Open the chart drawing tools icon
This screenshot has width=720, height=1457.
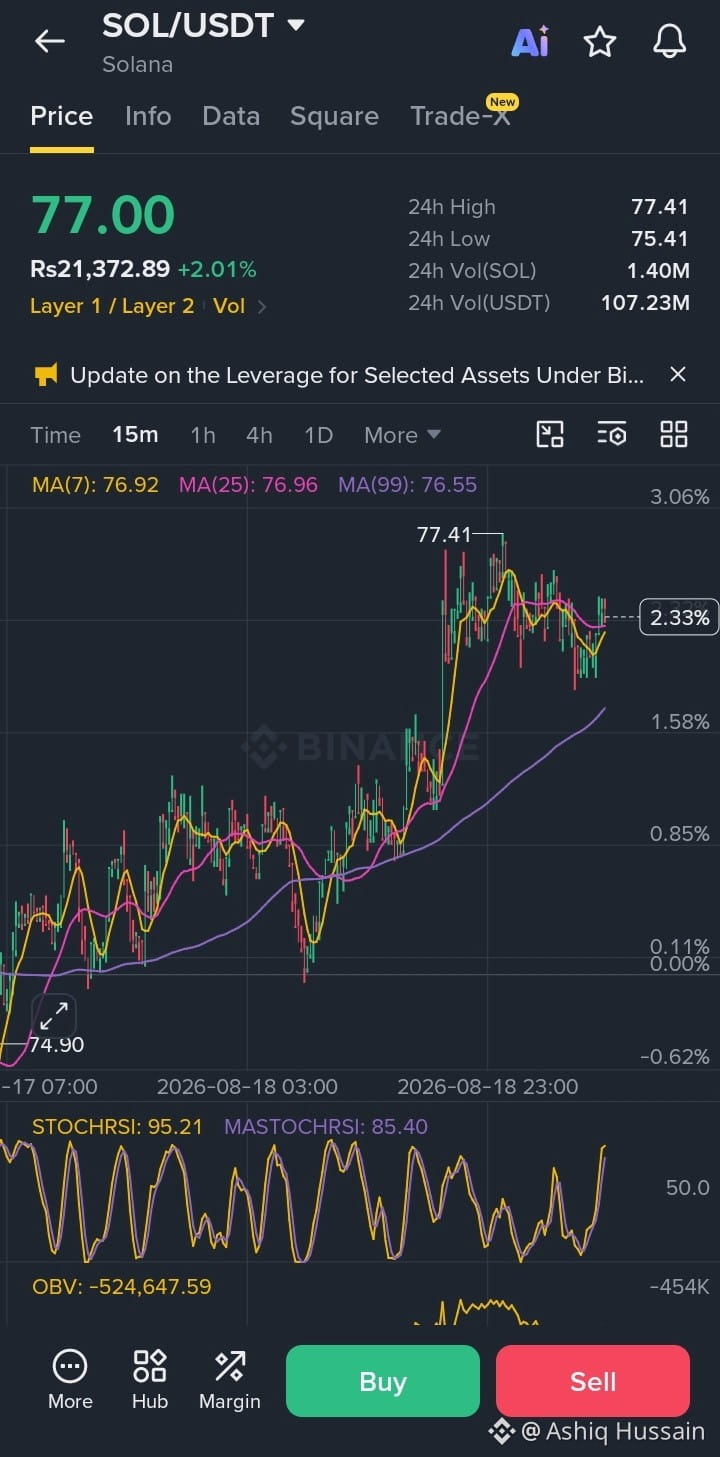pyautogui.click(x=550, y=434)
